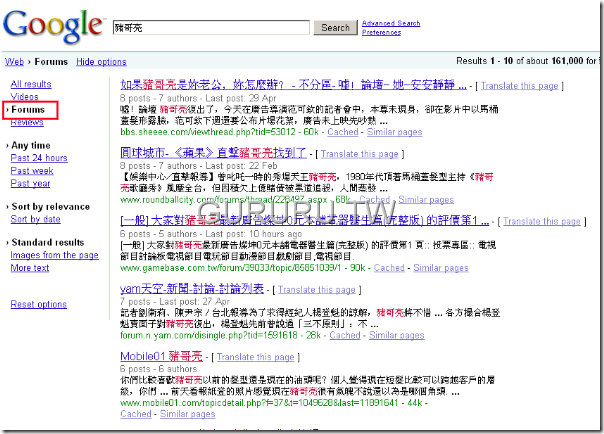The image size is (604, 434).
Task: Click '7 posts - Last post: 27 Apr' line
Action: (x=174, y=302)
